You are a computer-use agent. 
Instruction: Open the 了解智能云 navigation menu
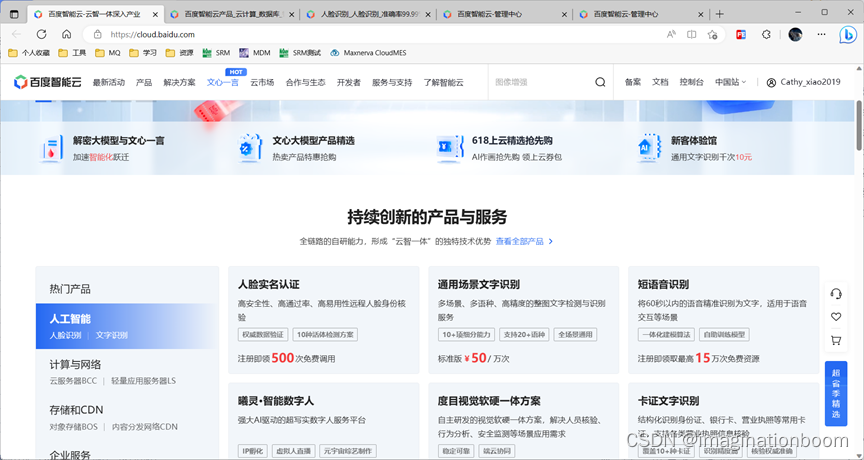pos(444,82)
